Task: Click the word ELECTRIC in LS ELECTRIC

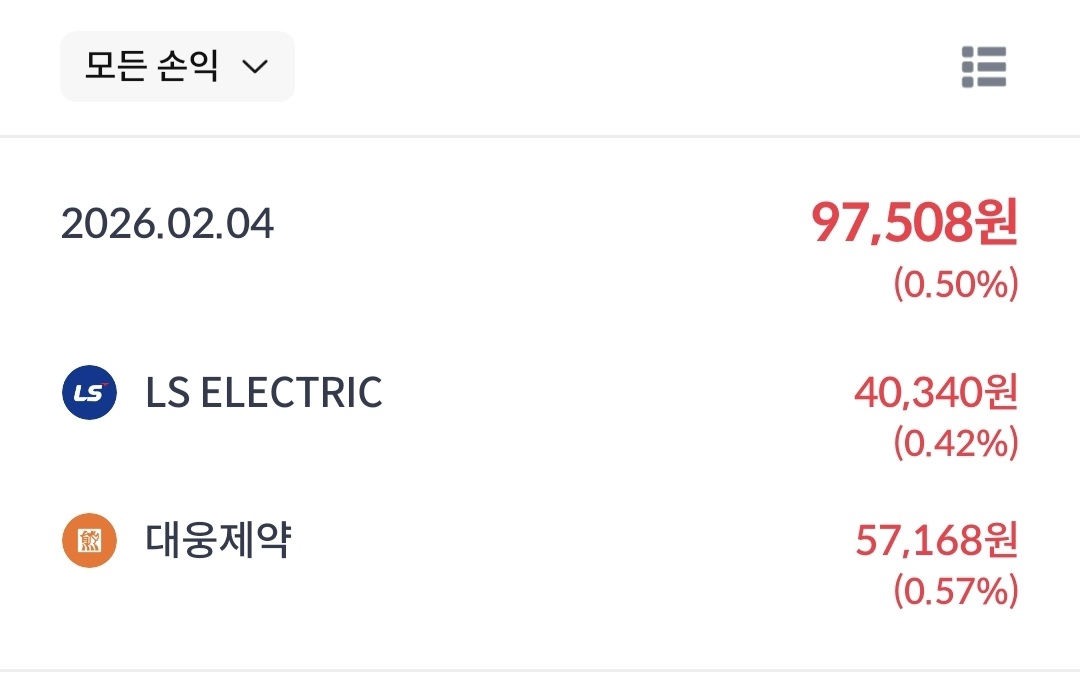Action: click(x=292, y=393)
